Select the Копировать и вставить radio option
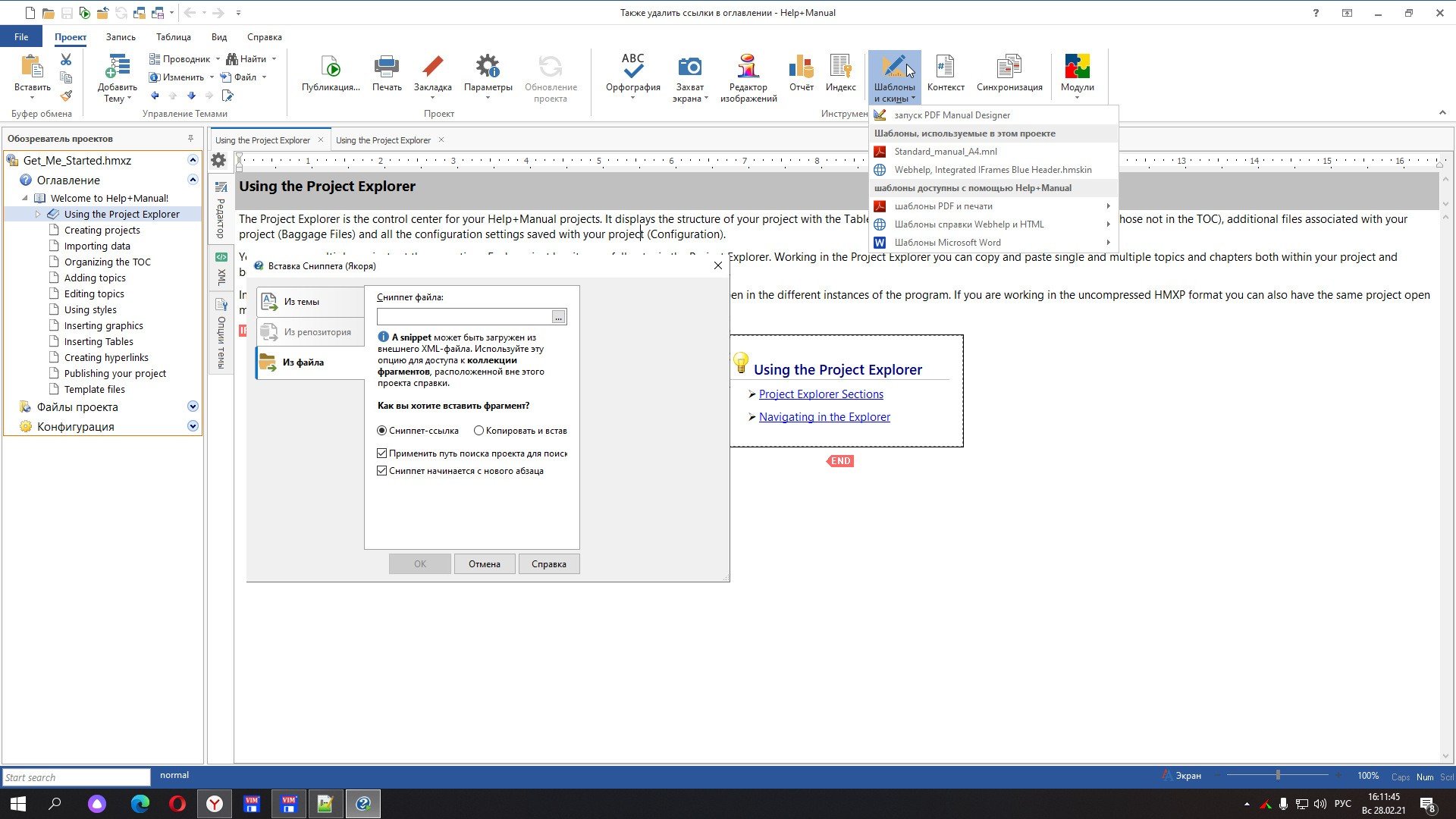Viewport: 1456px width, 819px height. [x=479, y=431]
